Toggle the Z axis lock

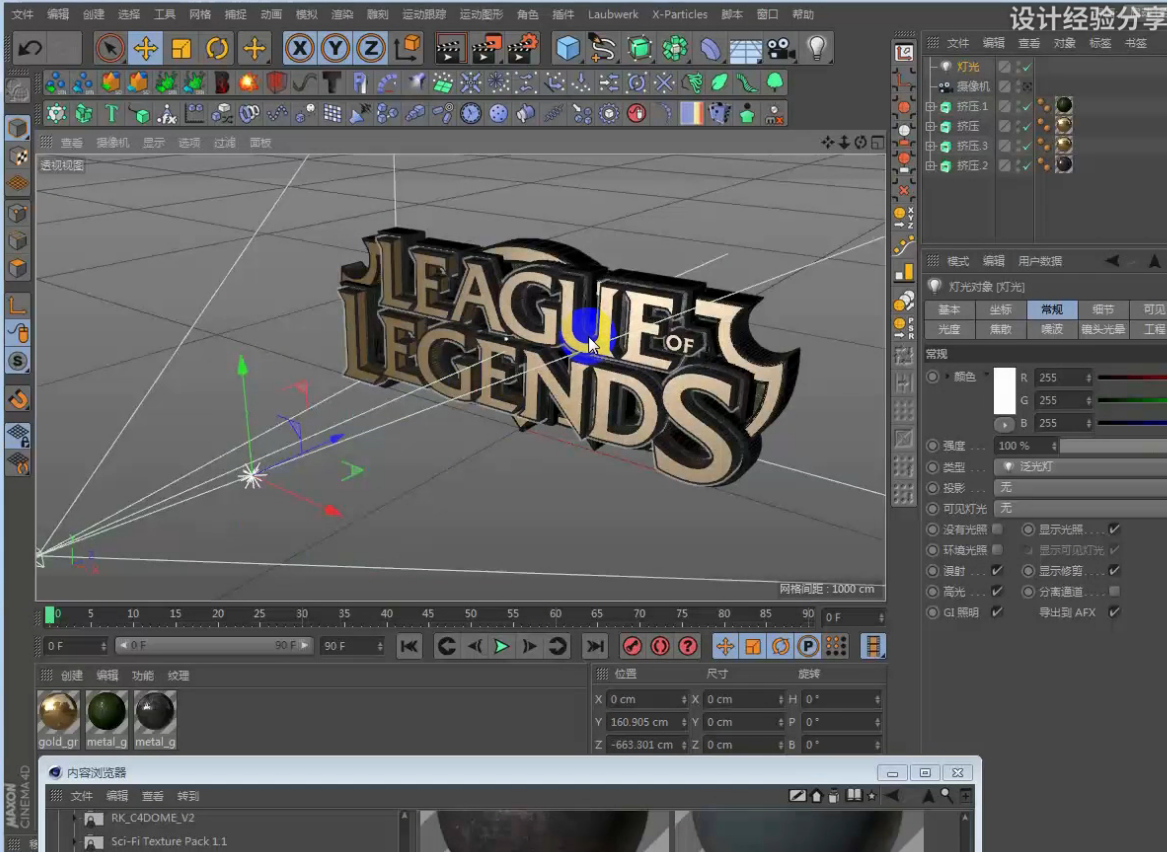click(371, 48)
